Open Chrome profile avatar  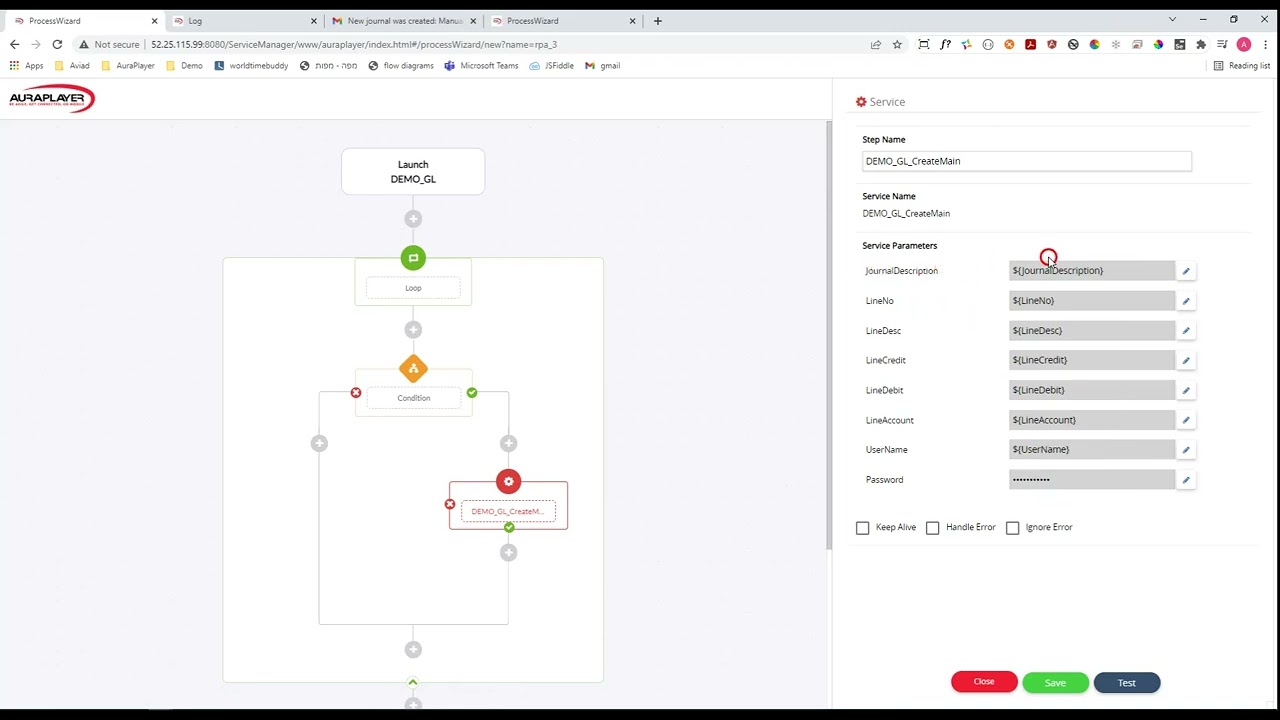coord(1244,44)
